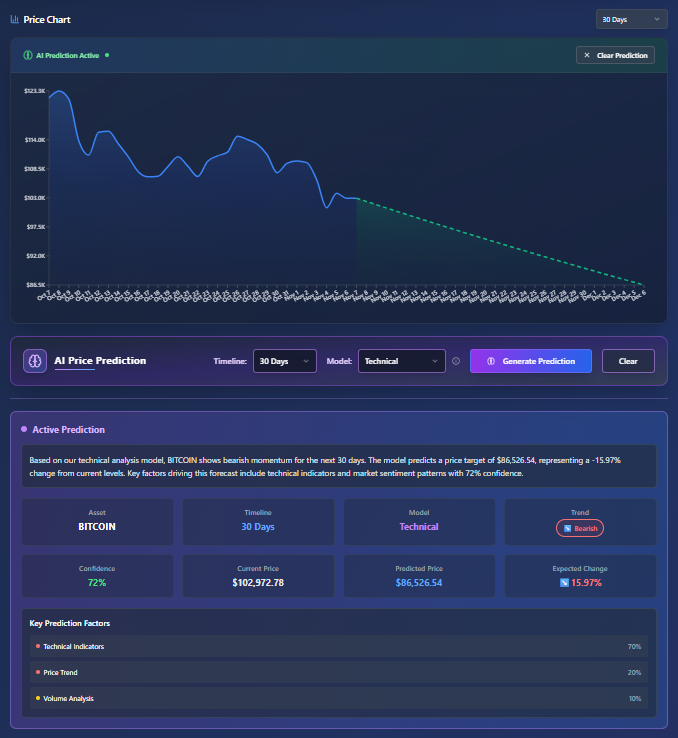Open the 30 Days chart range dropdown
This screenshot has height=738, width=678.
coord(631,19)
